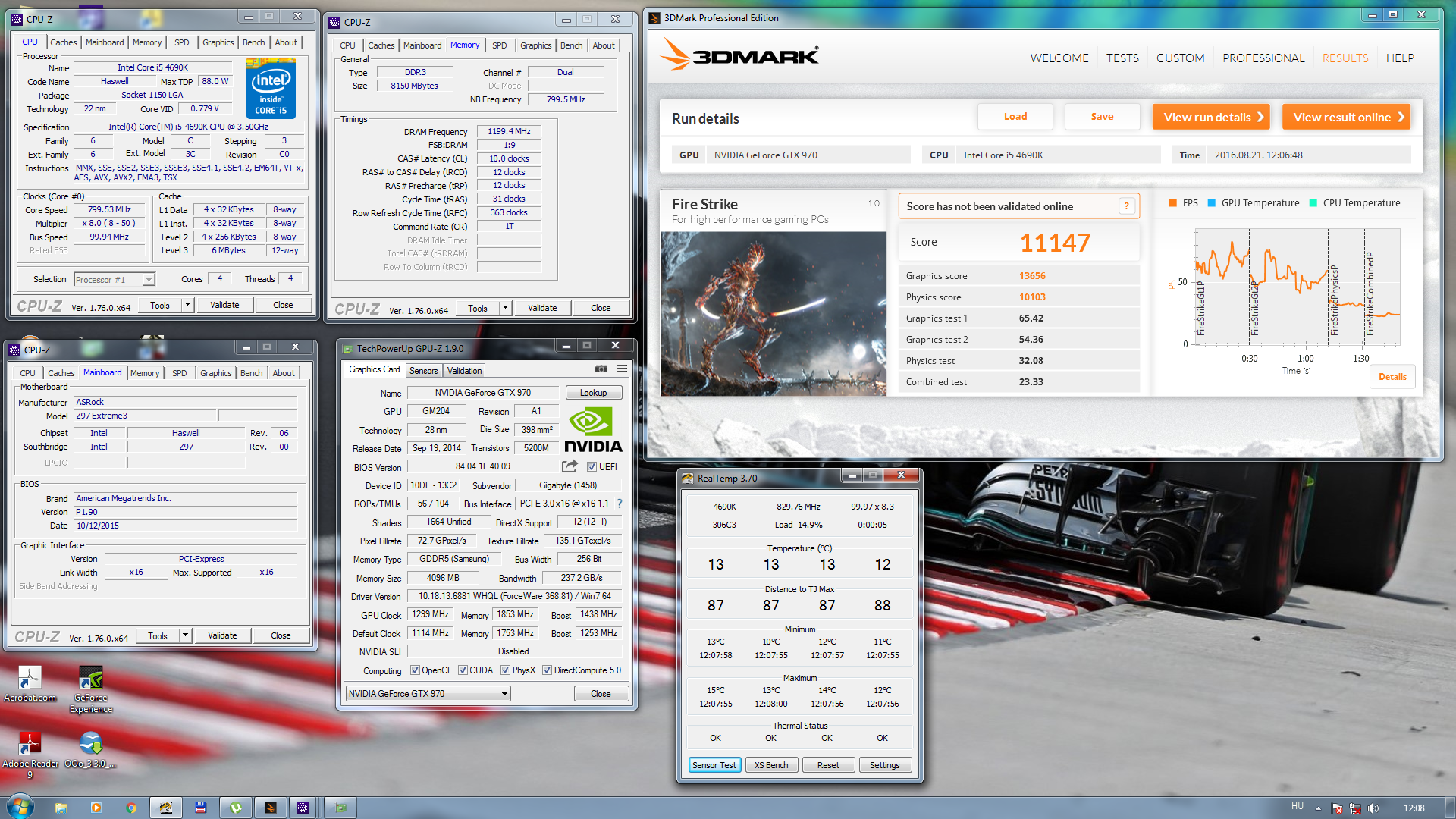Click the network status tray icon
Image resolution: width=1456 pixels, height=819 pixels.
pos(1355,808)
